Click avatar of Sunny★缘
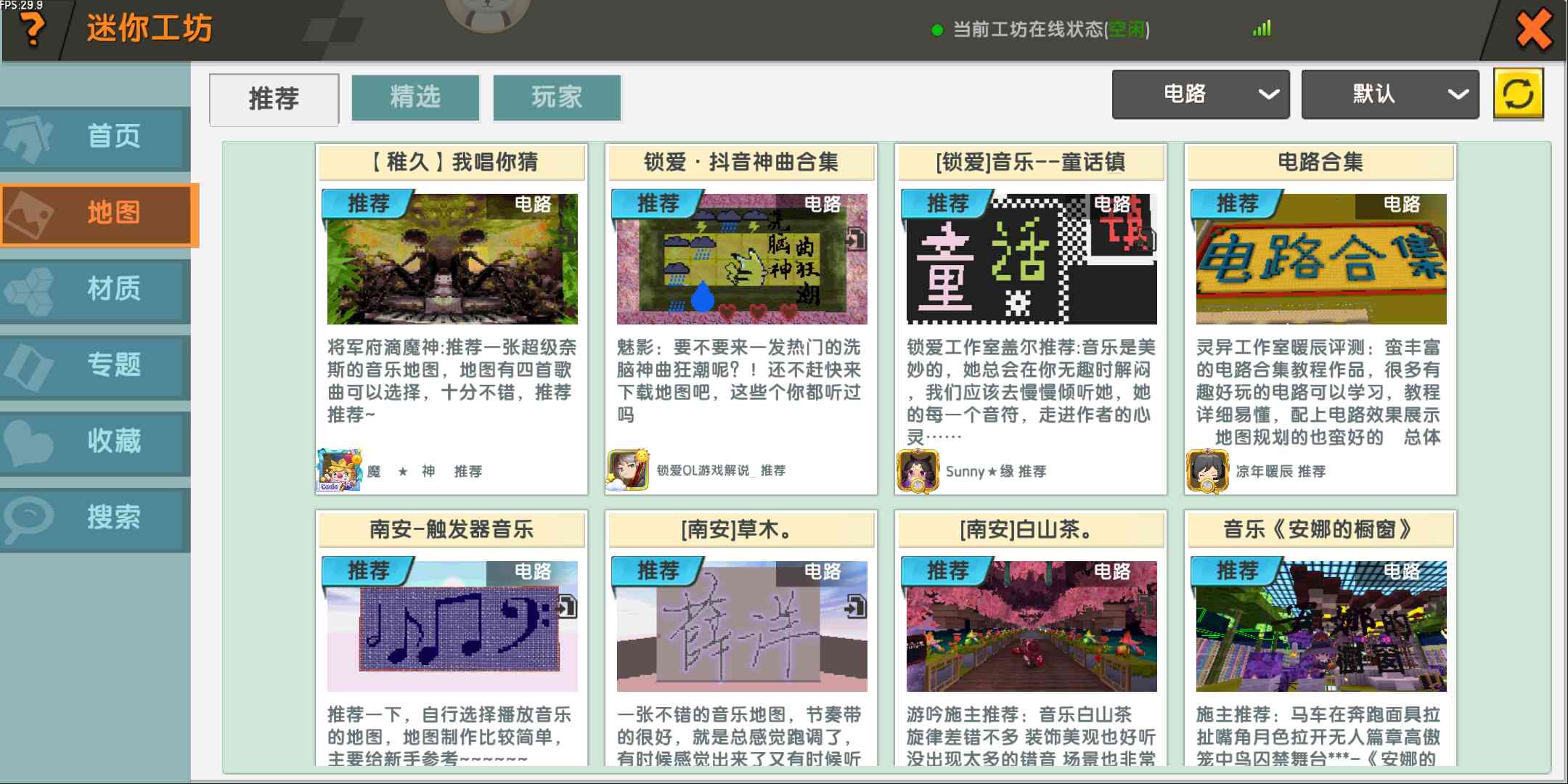Viewport: 1568px width, 784px height. tap(918, 471)
